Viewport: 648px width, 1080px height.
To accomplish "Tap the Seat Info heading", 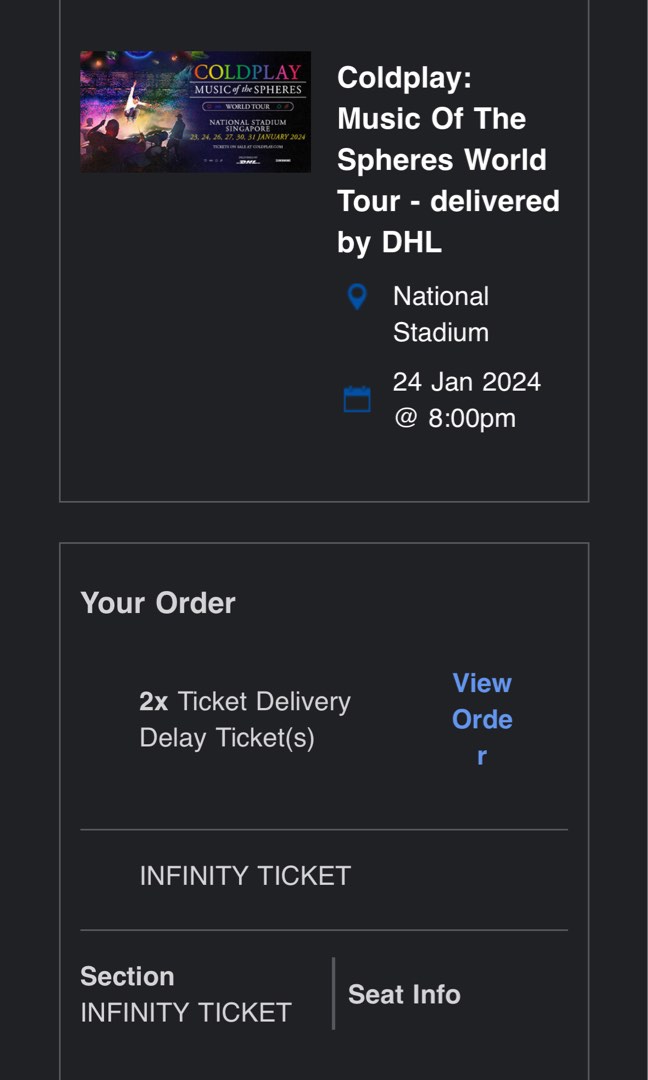I will pos(403,994).
